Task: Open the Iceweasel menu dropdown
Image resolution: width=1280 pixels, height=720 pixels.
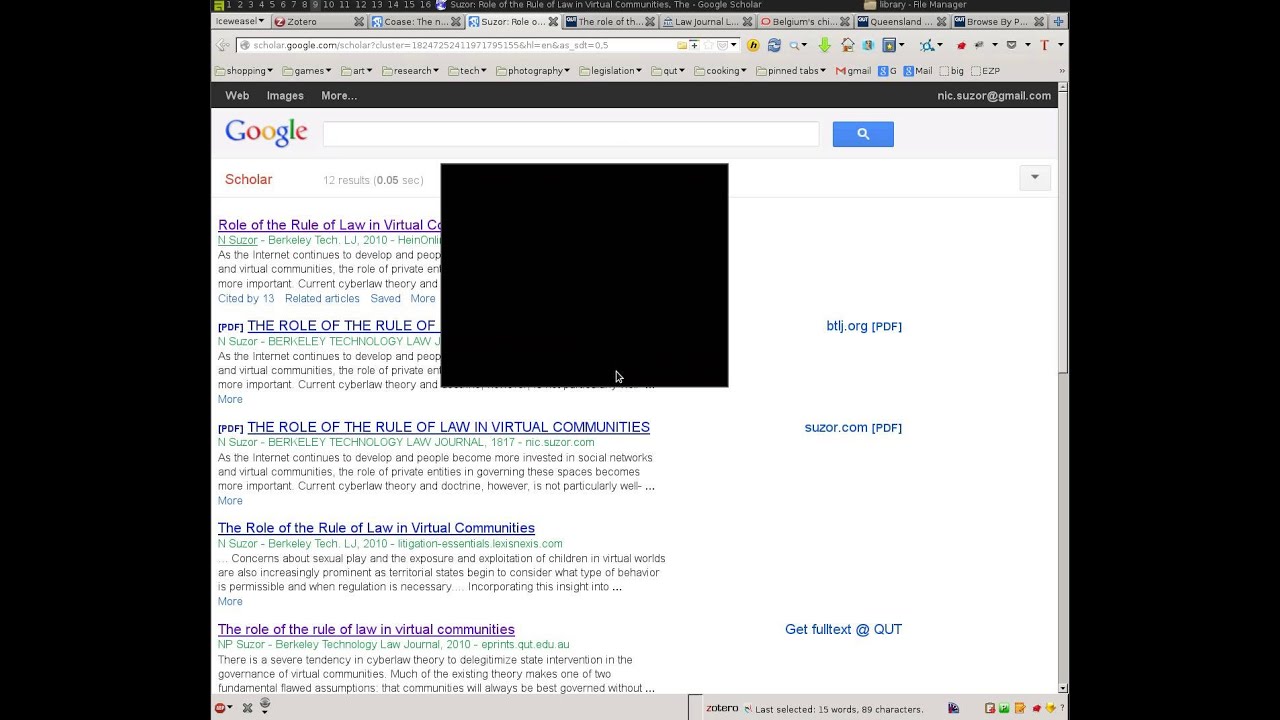Action: click(240, 21)
